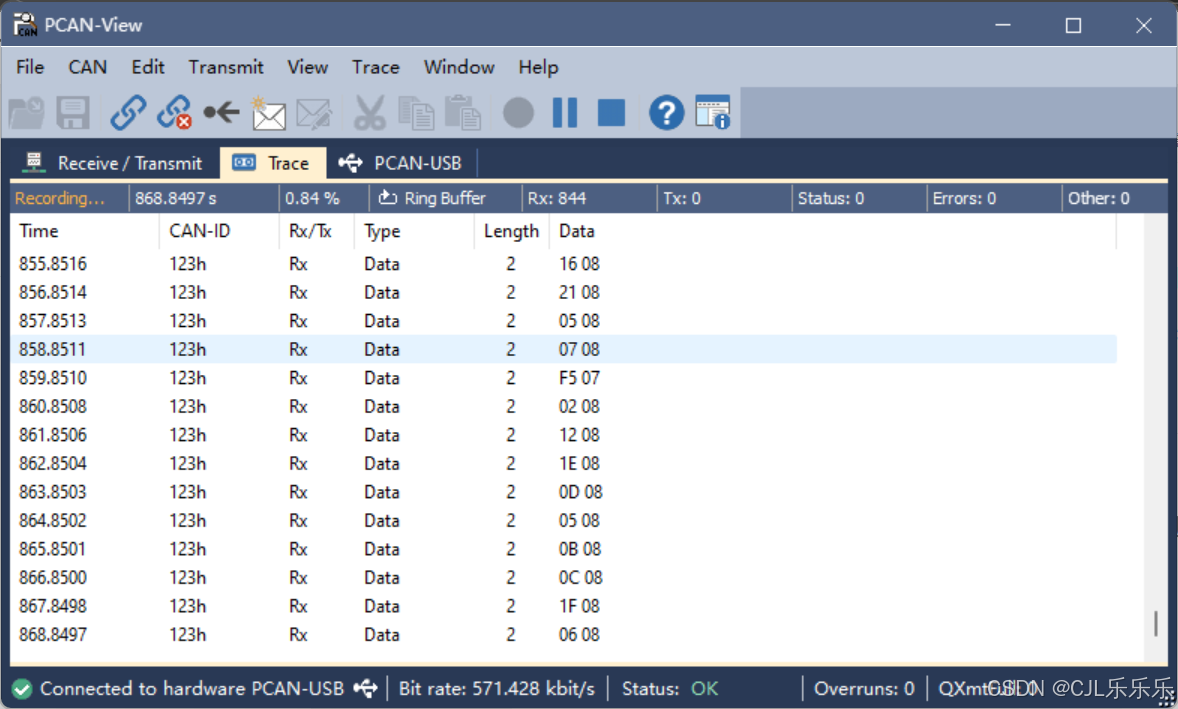Click the Record trace circle button
Screen dimensions: 1178x709
[x=518, y=113]
